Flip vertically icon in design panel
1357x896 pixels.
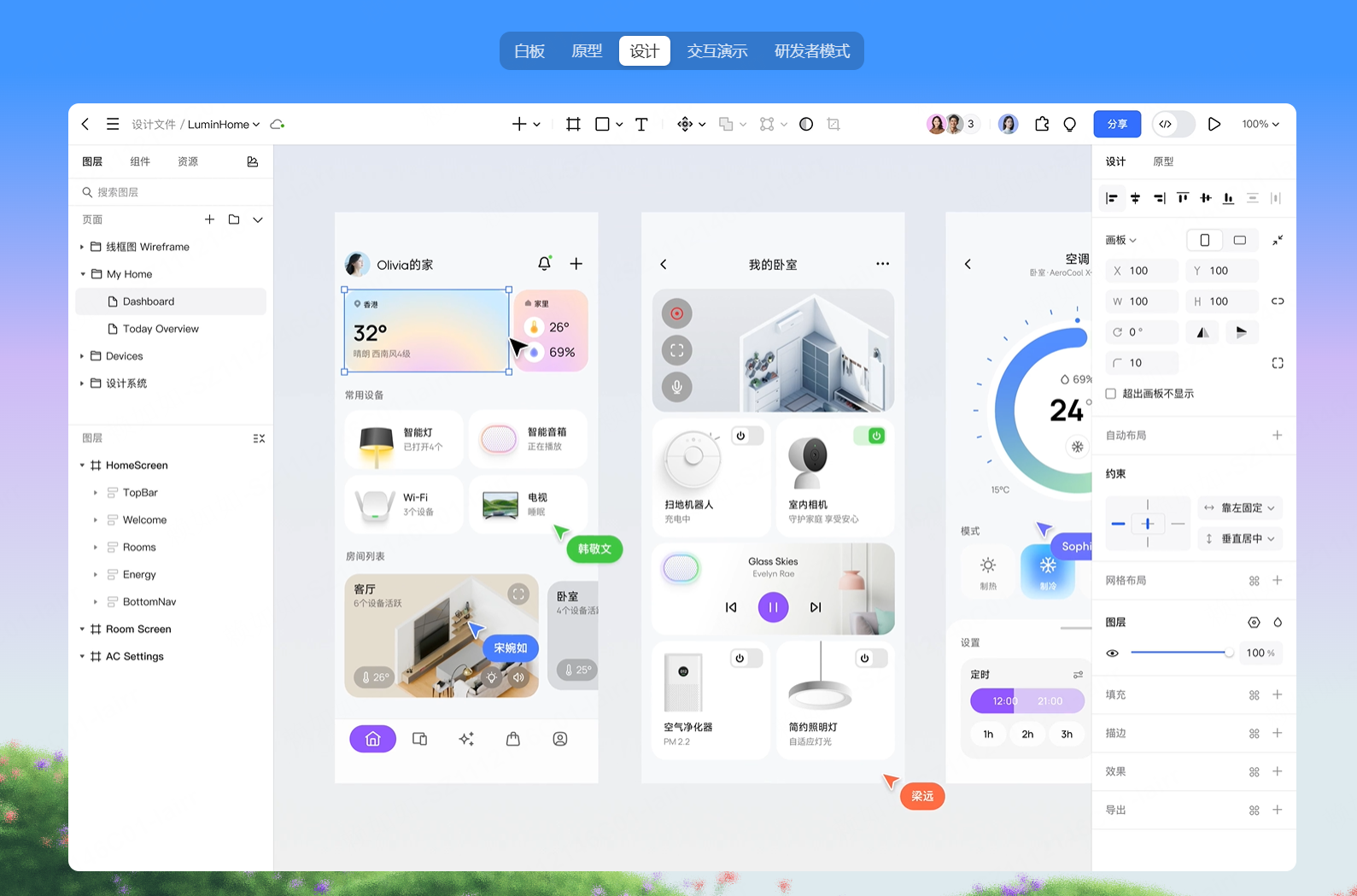pyautogui.click(x=1242, y=332)
